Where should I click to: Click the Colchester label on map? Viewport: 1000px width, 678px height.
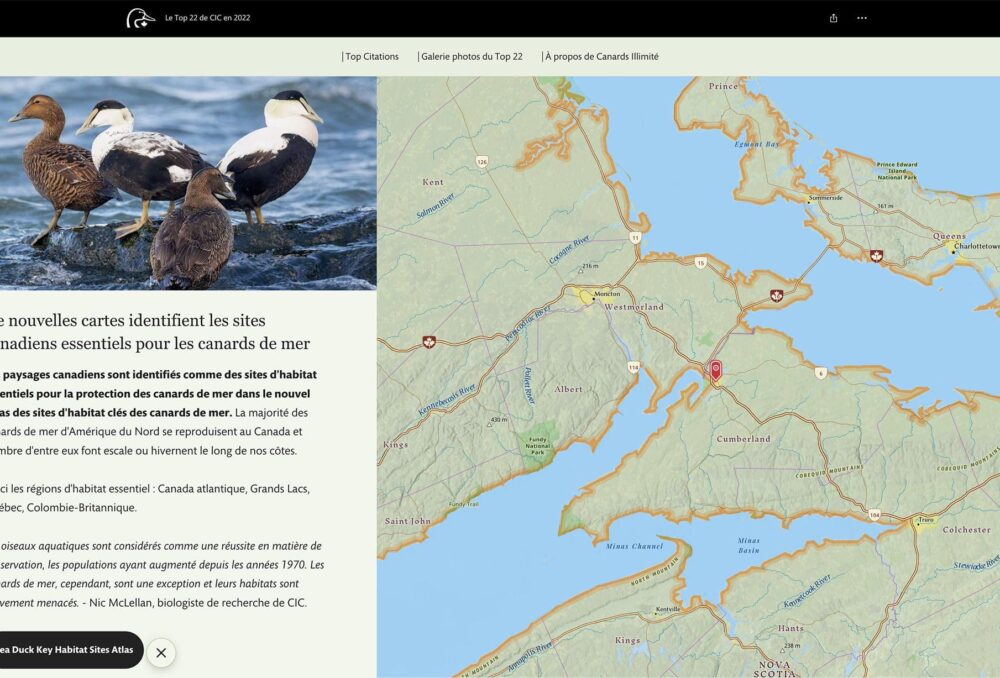tap(966, 530)
